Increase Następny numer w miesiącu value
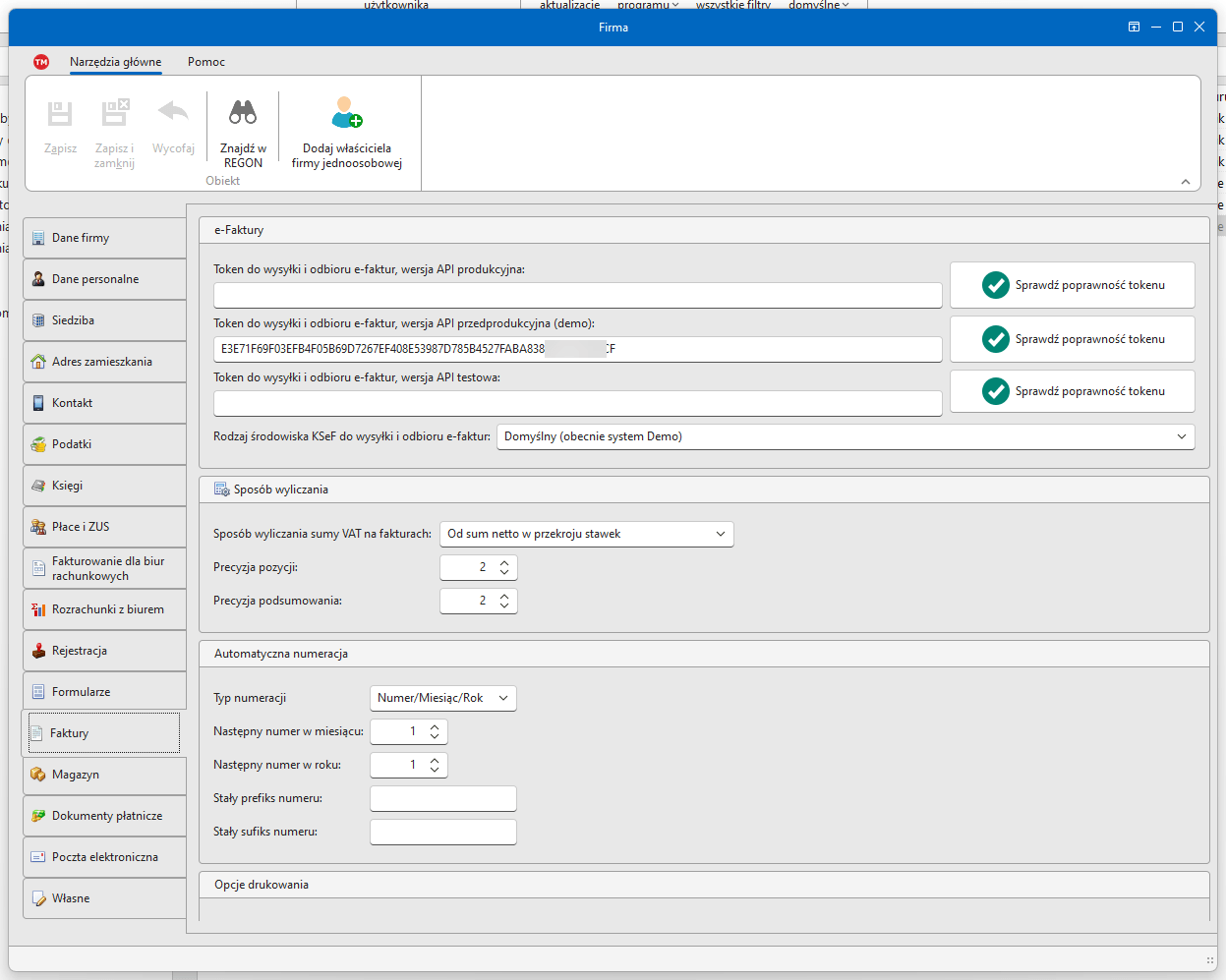Viewport: 1226px width, 980px height. pyautogui.click(x=435, y=726)
